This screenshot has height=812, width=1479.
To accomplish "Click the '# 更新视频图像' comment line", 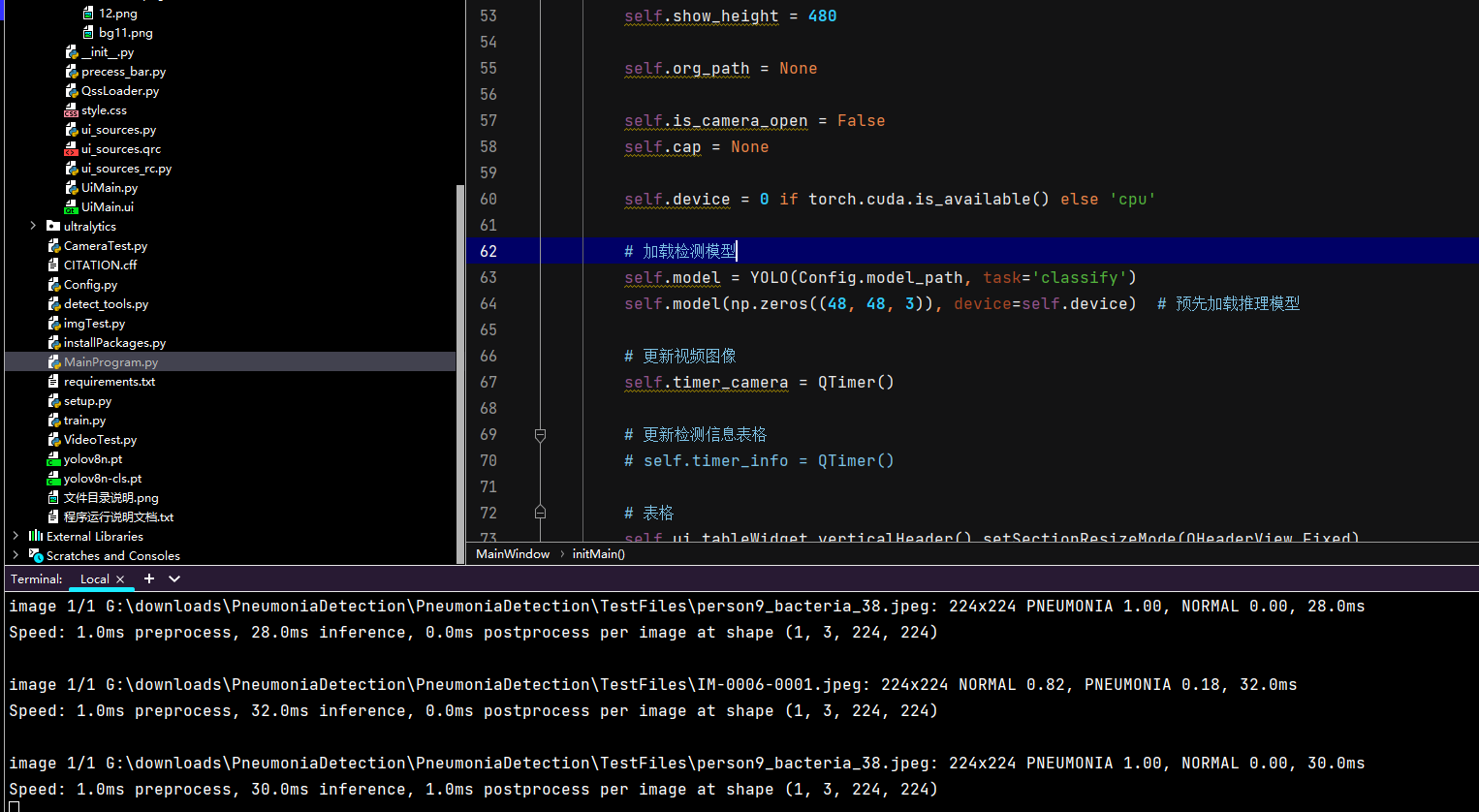I will coord(680,356).
